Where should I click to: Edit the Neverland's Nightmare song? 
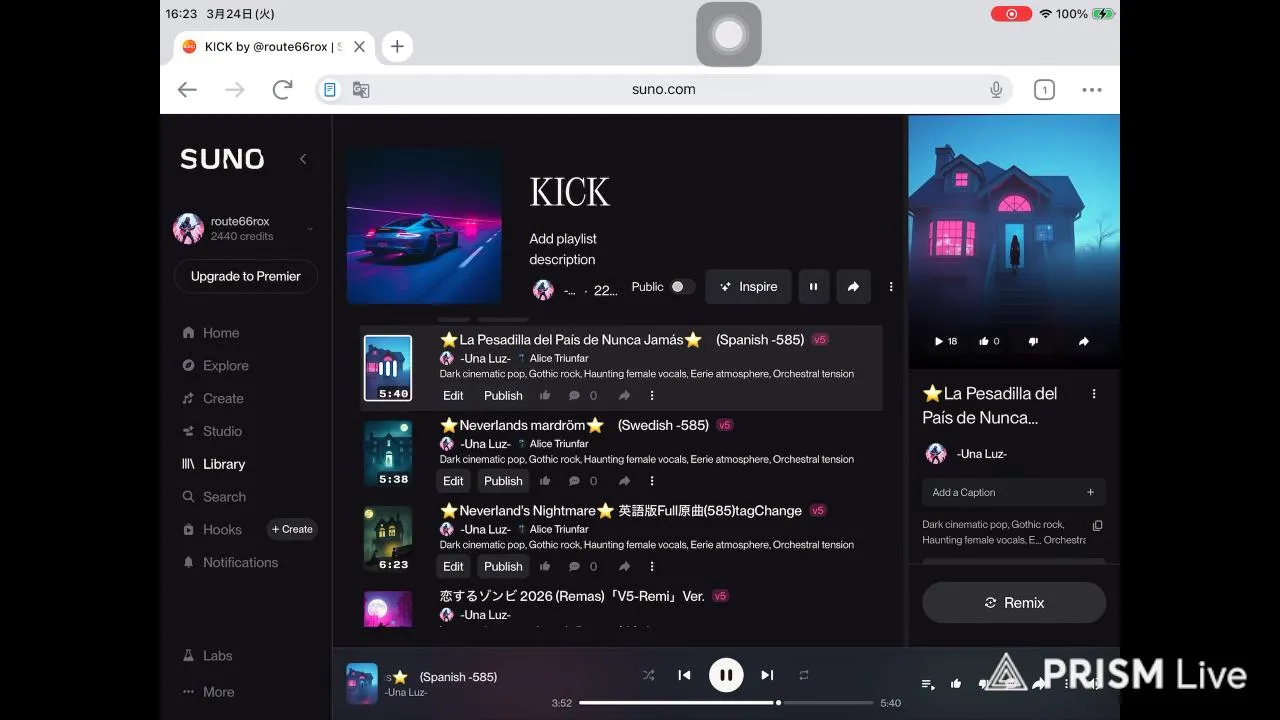coord(453,567)
